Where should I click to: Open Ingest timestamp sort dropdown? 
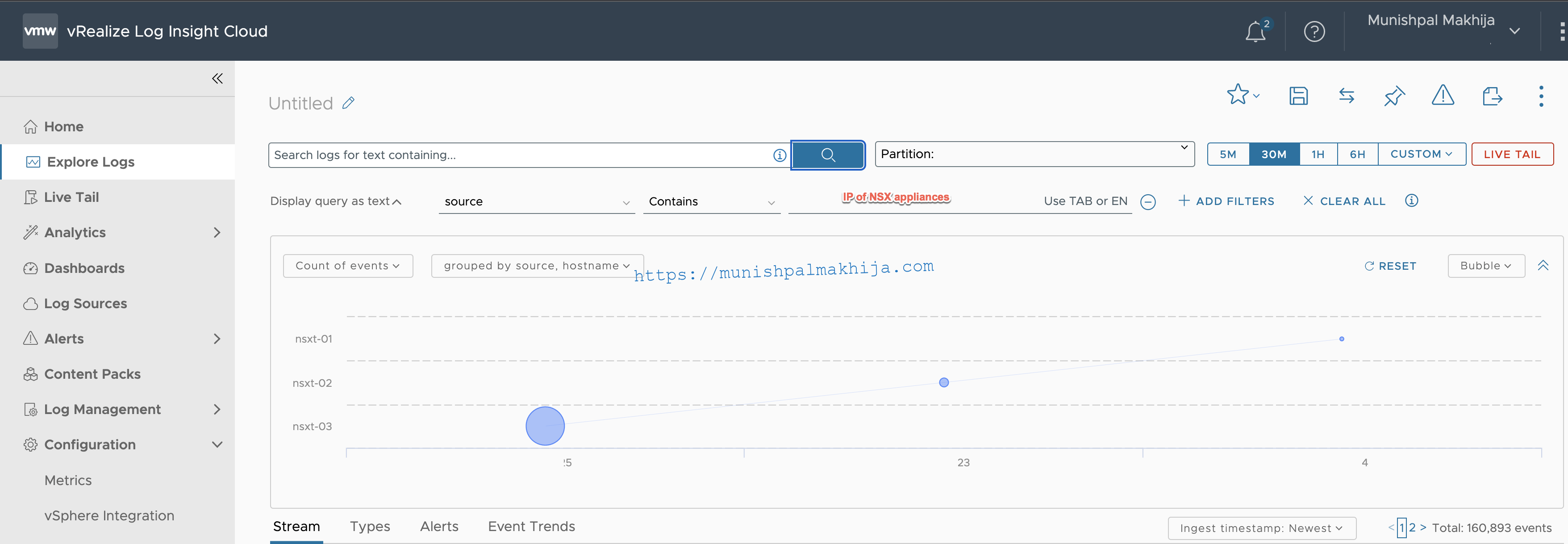1261,528
